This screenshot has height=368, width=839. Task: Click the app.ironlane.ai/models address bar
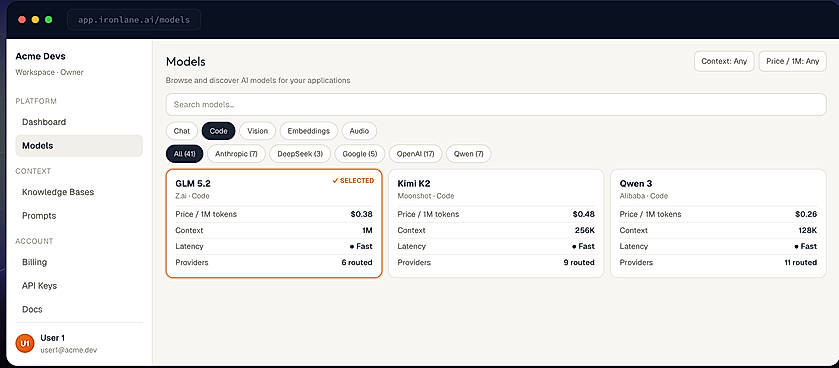click(134, 20)
